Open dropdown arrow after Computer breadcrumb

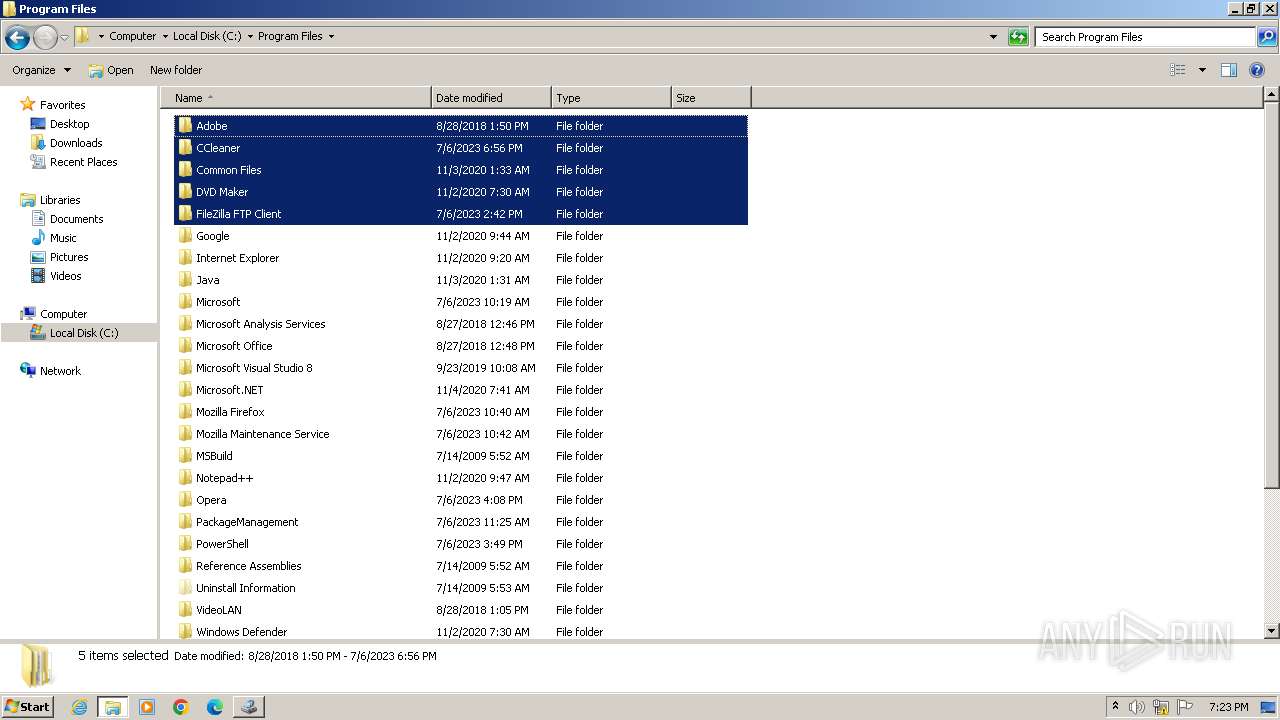tap(165, 37)
